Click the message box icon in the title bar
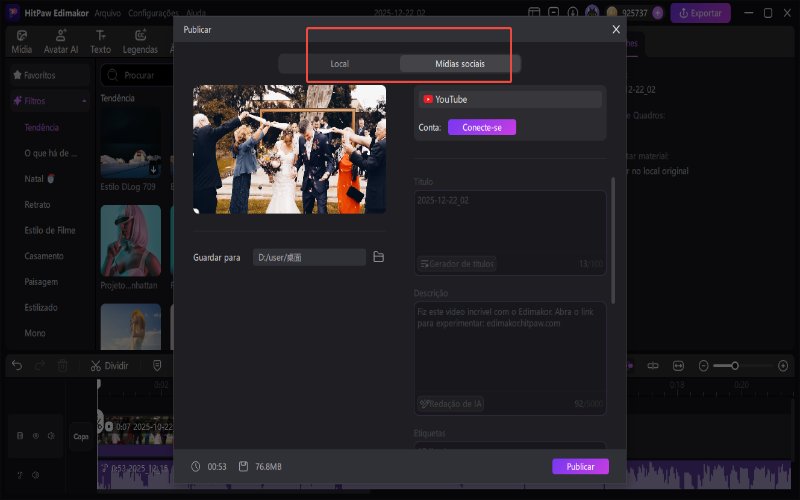The image size is (800, 500). click(x=553, y=13)
